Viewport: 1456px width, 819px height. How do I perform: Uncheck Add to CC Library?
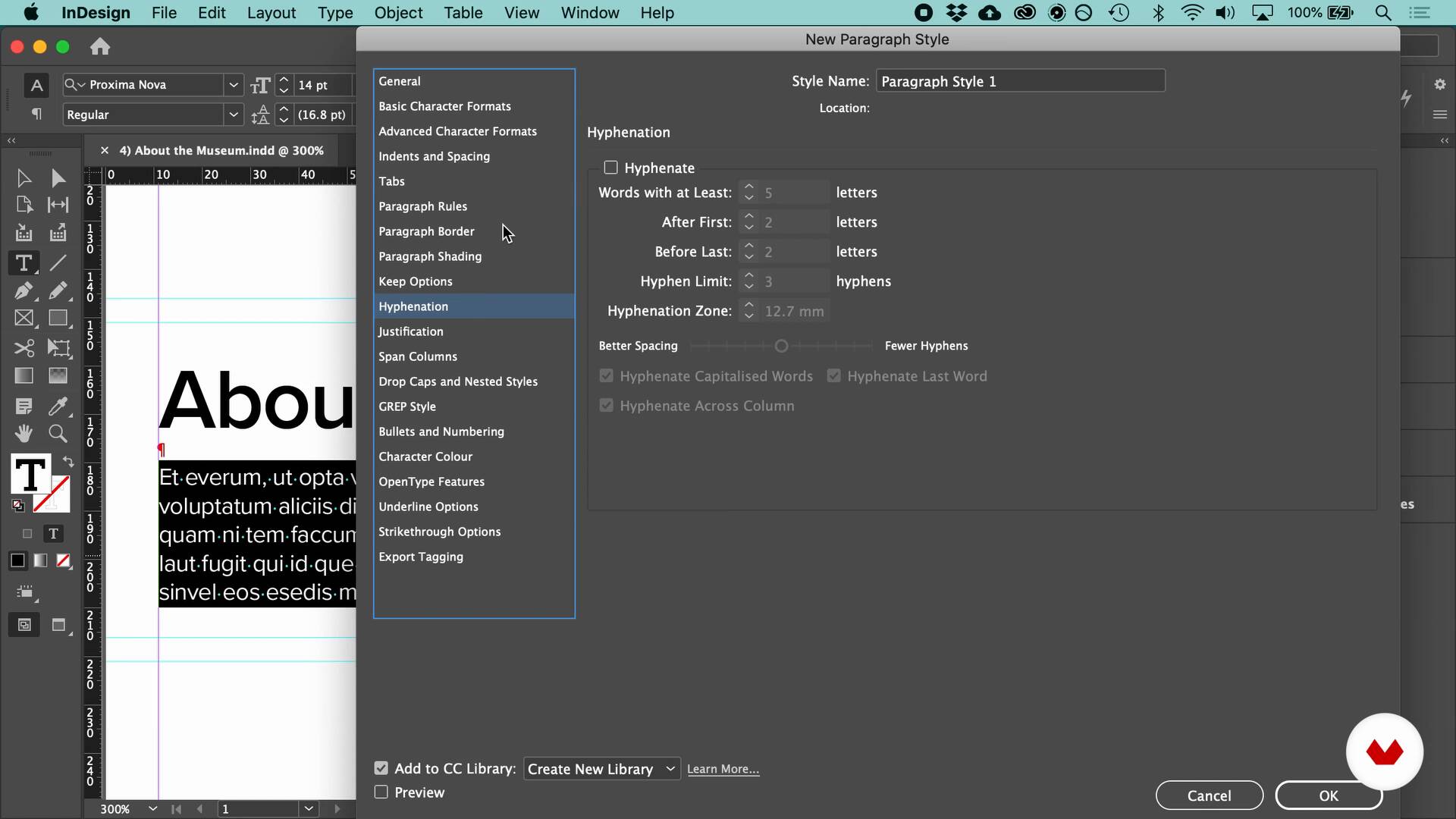pos(381,768)
